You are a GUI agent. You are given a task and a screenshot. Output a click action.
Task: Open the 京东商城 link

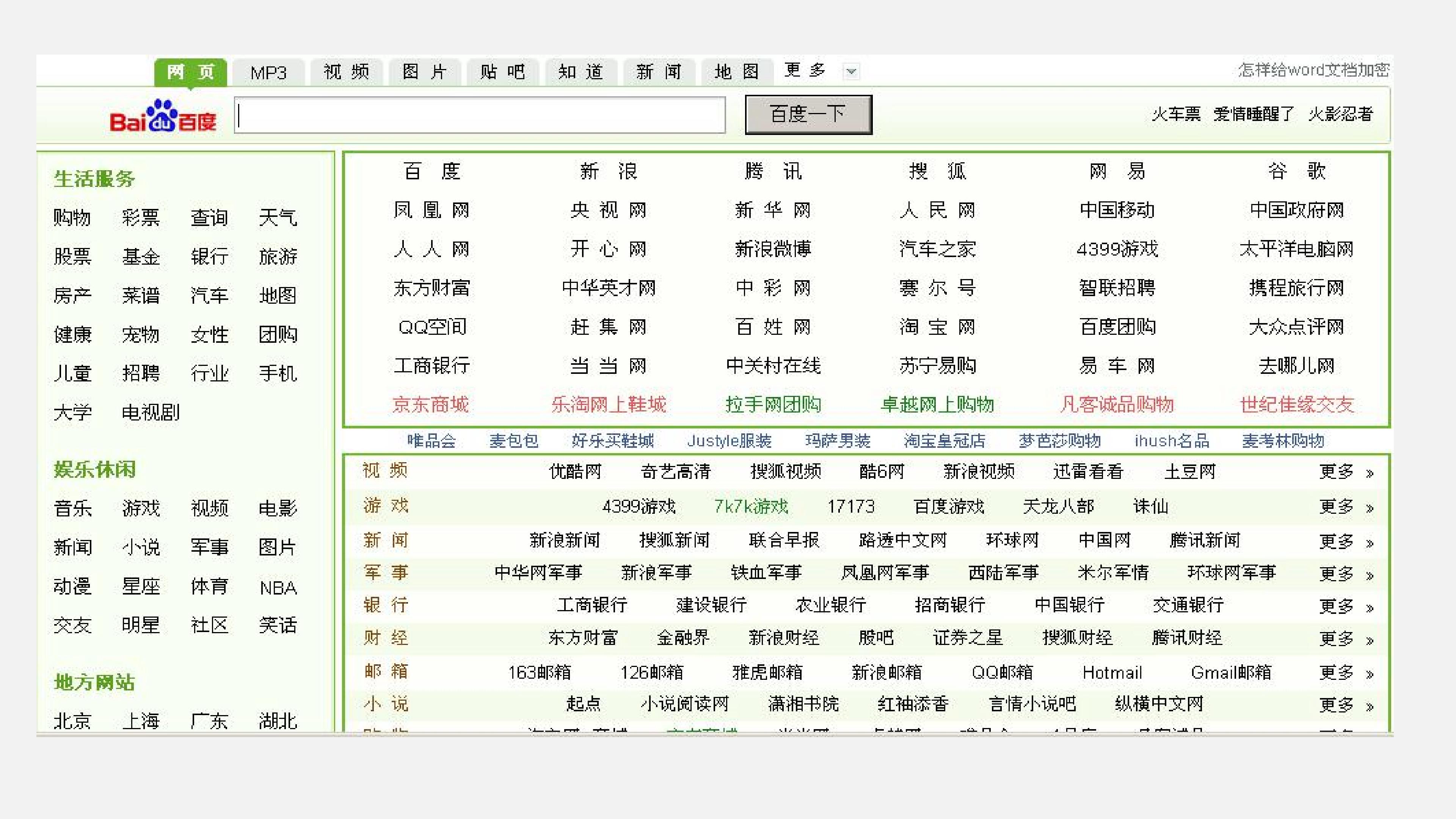(x=431, y=405)
